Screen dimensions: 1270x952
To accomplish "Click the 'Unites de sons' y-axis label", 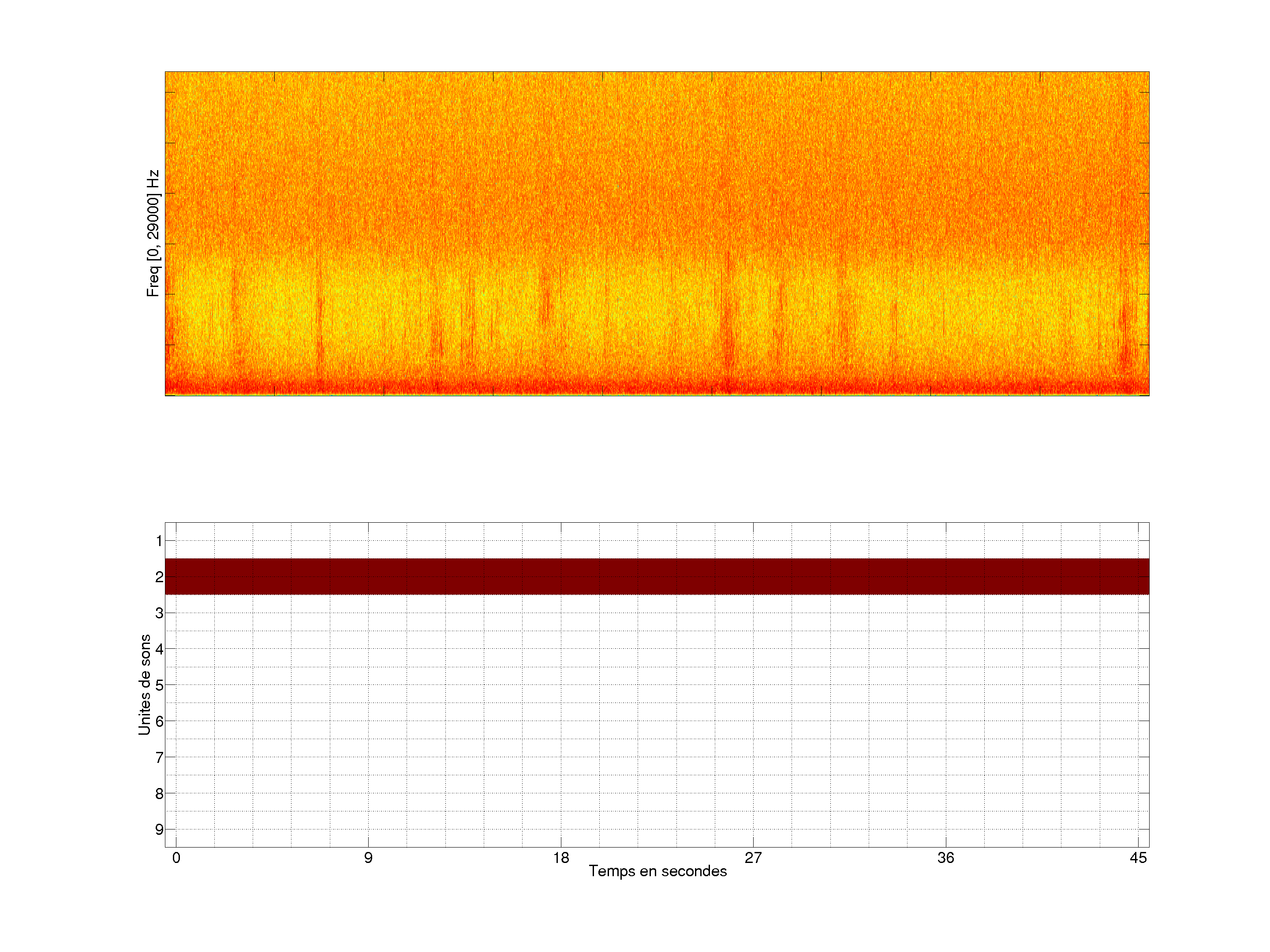I will (145, 684).
